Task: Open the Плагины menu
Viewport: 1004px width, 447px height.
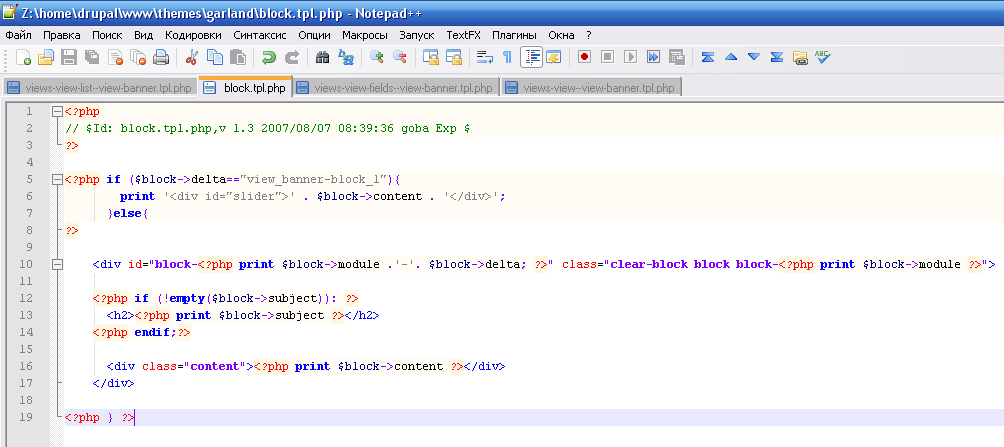Action: click(x=515, y=35)
